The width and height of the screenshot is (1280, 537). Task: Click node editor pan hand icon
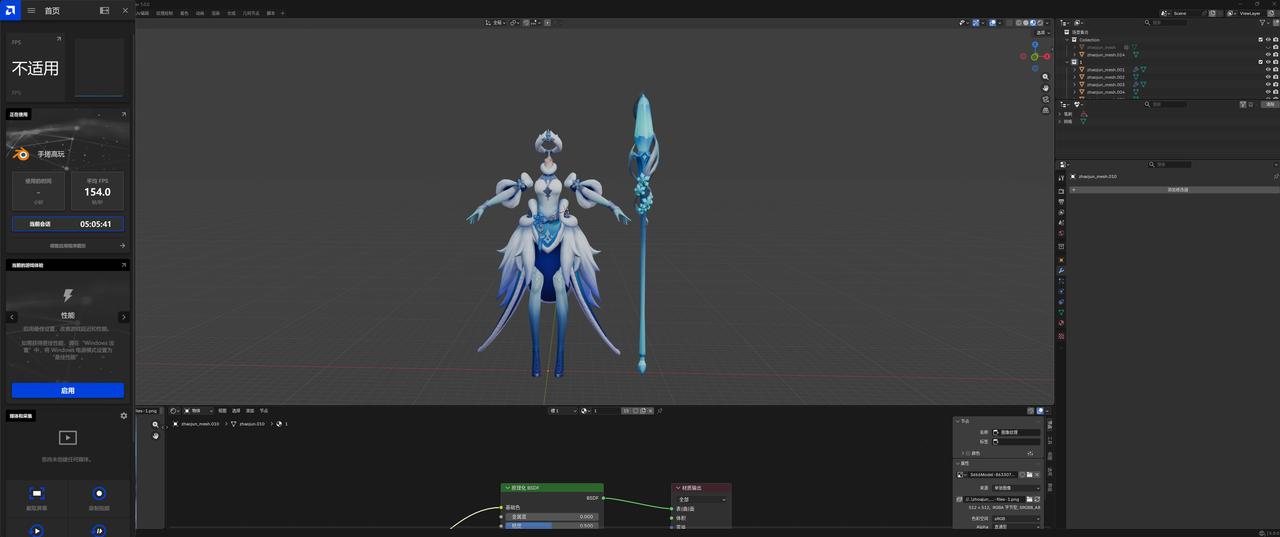pos(156,435)
